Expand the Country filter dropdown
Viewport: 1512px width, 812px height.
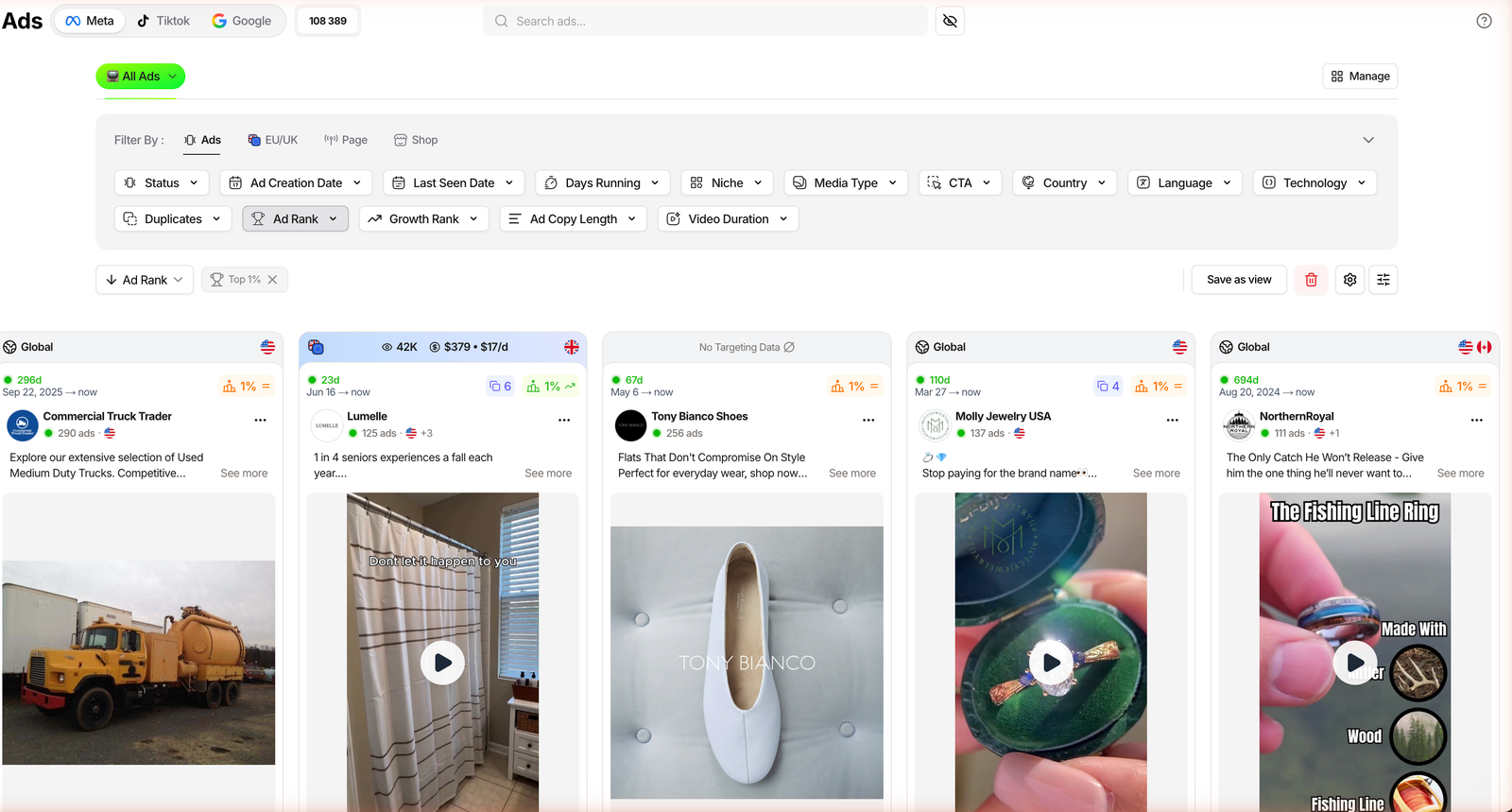1065,182
